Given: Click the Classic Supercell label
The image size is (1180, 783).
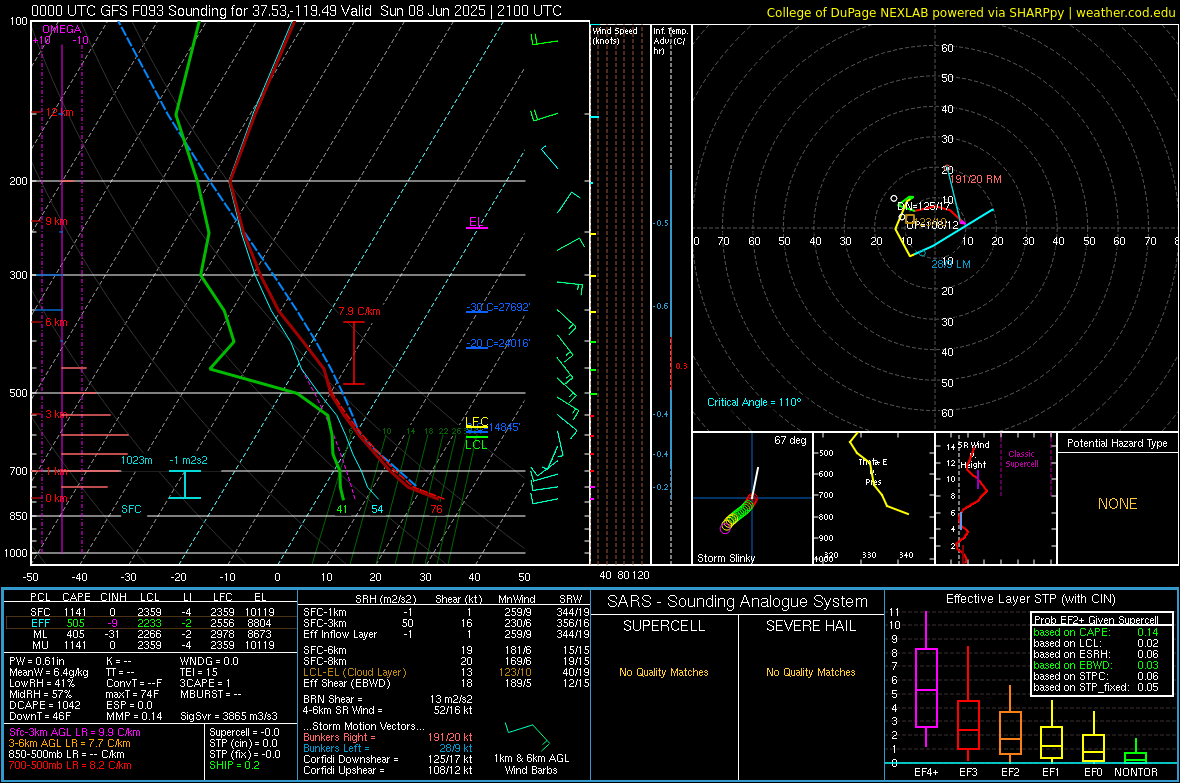Looking at the screenshot, I should pos(1022,459).
